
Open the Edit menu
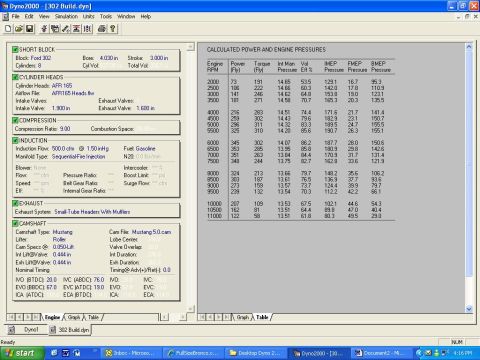[29, 16]
